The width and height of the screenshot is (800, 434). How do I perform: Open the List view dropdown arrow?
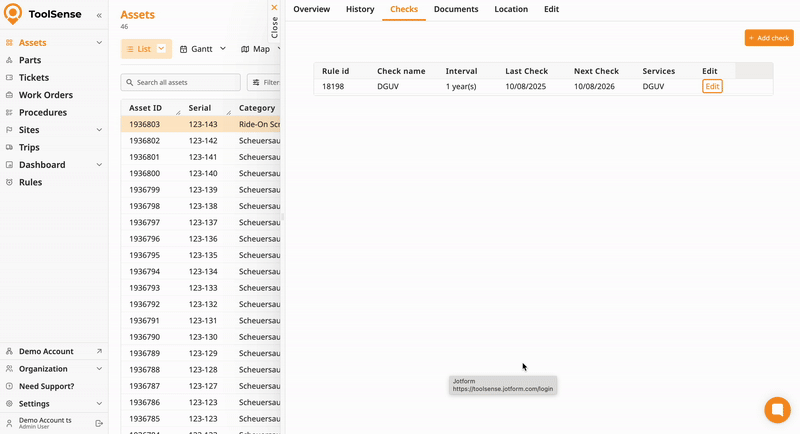click(161, 48)
